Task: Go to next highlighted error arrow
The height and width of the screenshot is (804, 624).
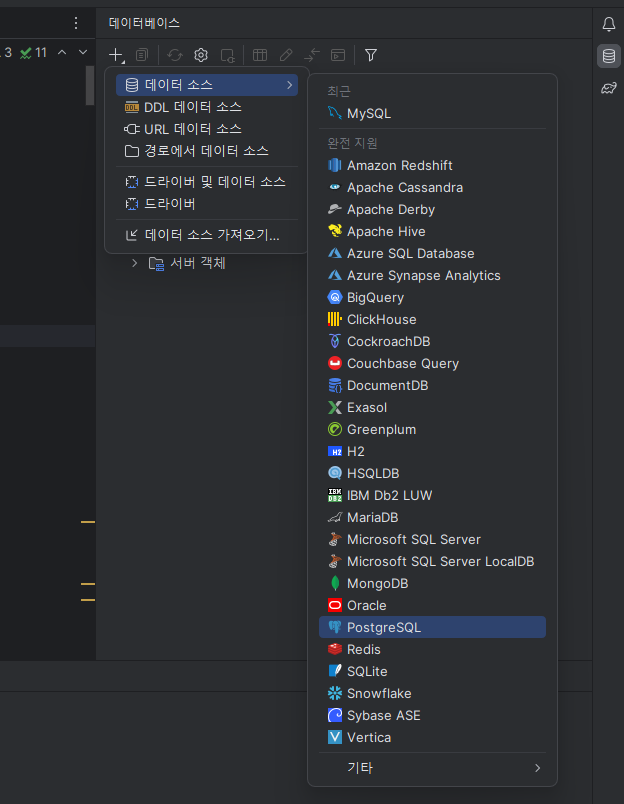Action: [83, 52]
